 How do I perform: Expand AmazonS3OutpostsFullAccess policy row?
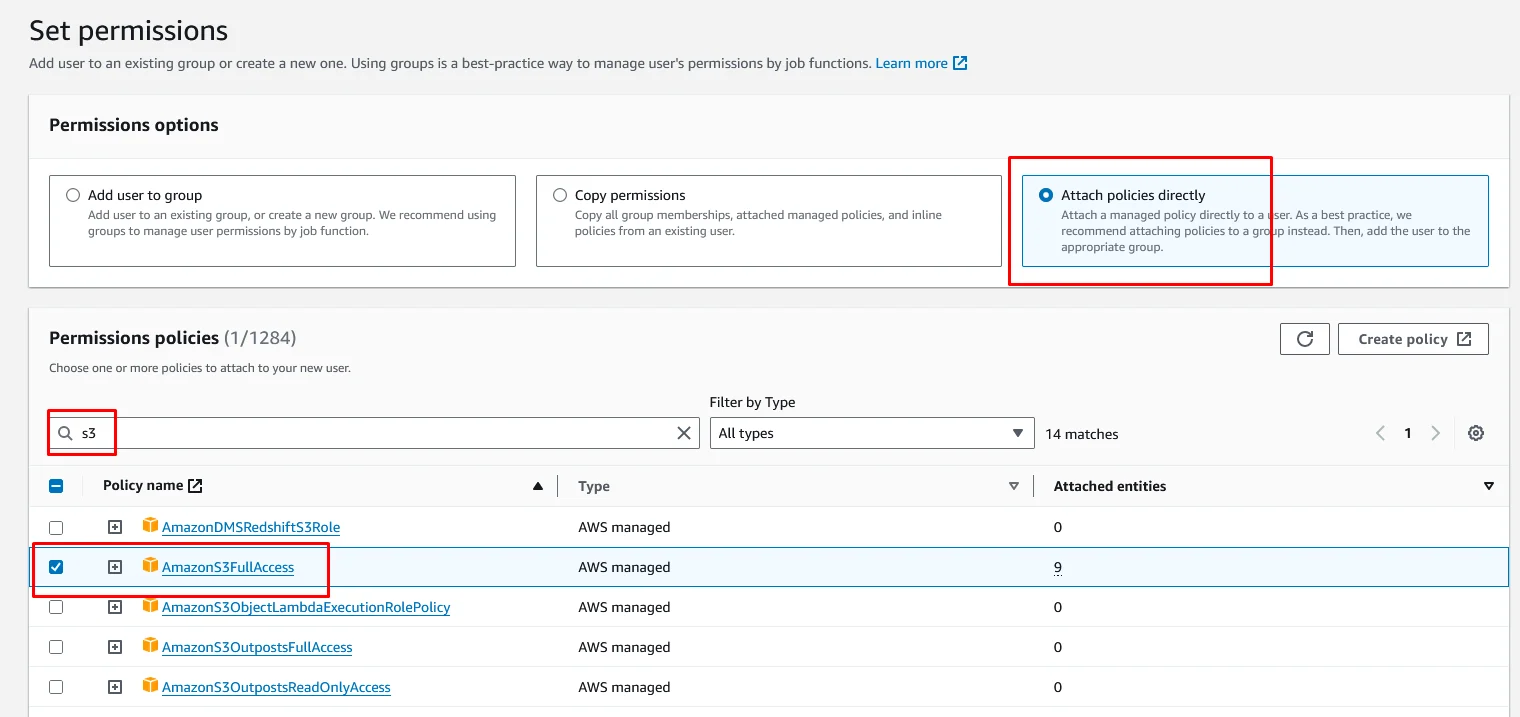point(115,647)
